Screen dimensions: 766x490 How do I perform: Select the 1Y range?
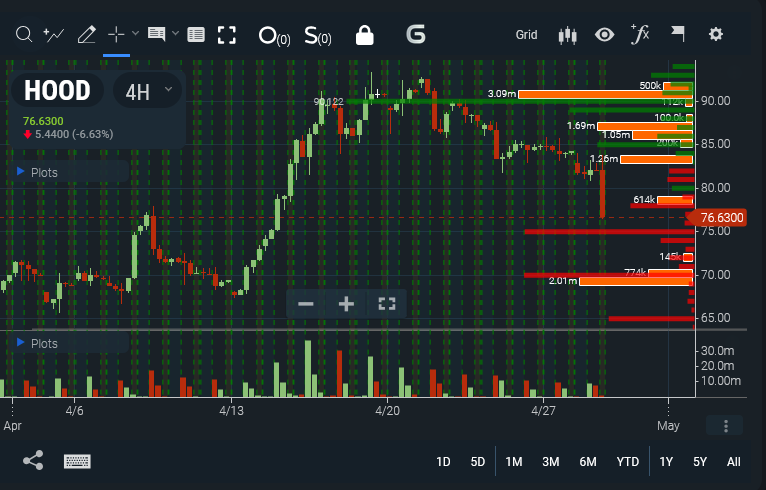(666, 462)
